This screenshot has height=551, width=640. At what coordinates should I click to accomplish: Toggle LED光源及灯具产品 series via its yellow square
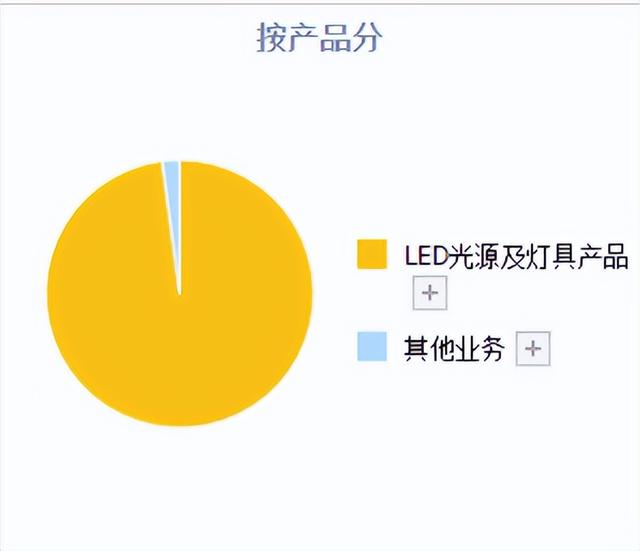372,254
